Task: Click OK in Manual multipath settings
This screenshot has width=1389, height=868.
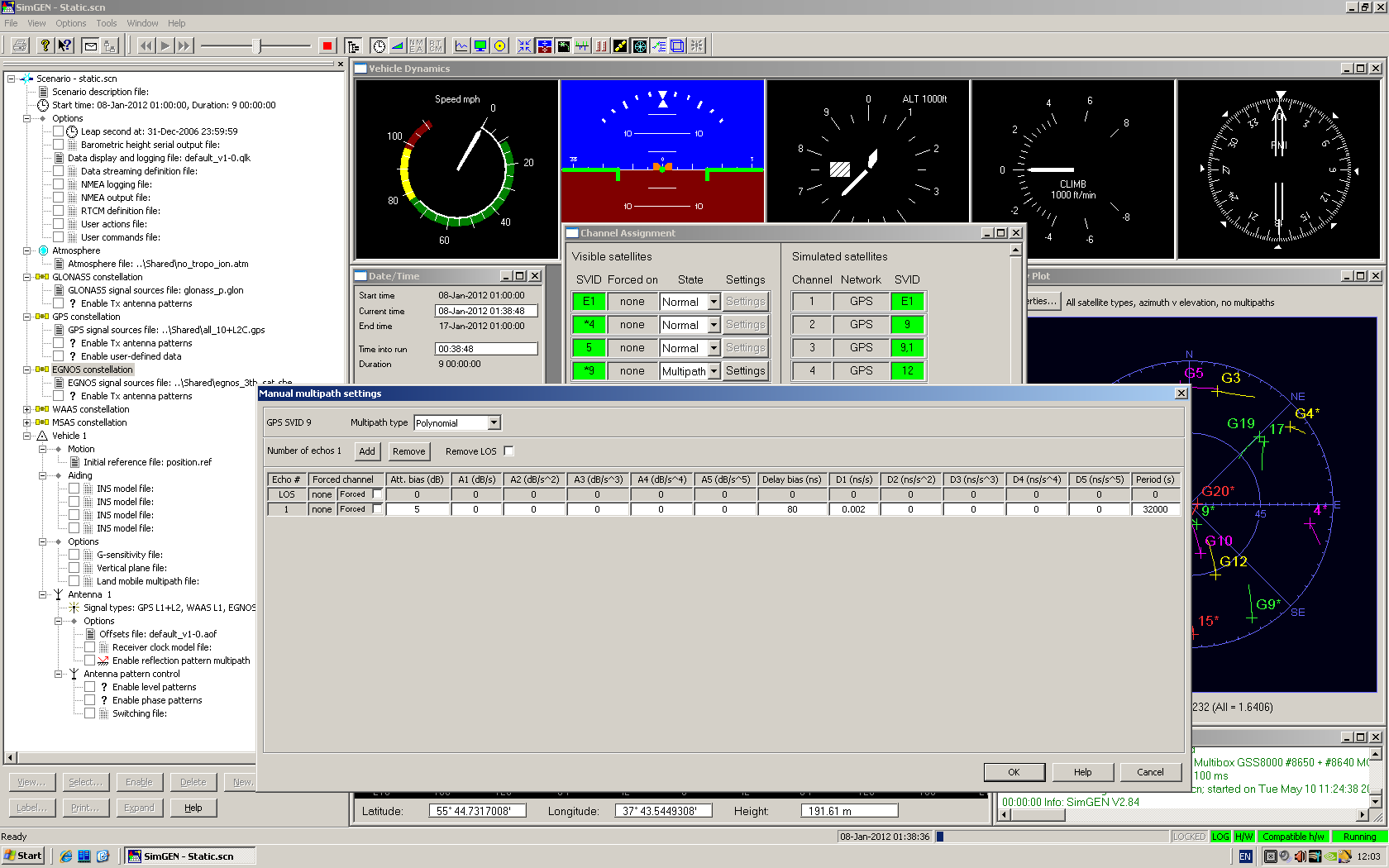Action: point(1014,772)
